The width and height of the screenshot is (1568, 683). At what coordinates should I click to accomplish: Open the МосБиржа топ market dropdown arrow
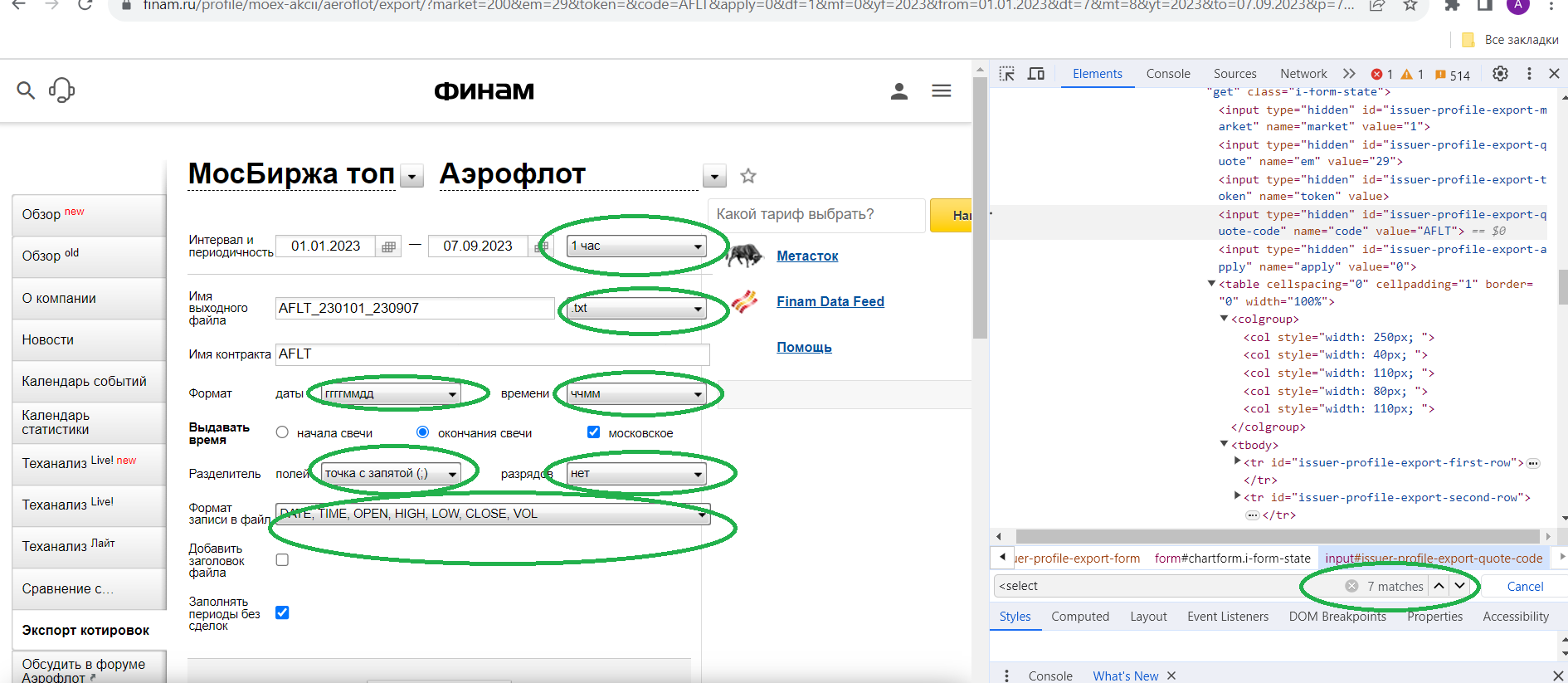tap(412, 176)
